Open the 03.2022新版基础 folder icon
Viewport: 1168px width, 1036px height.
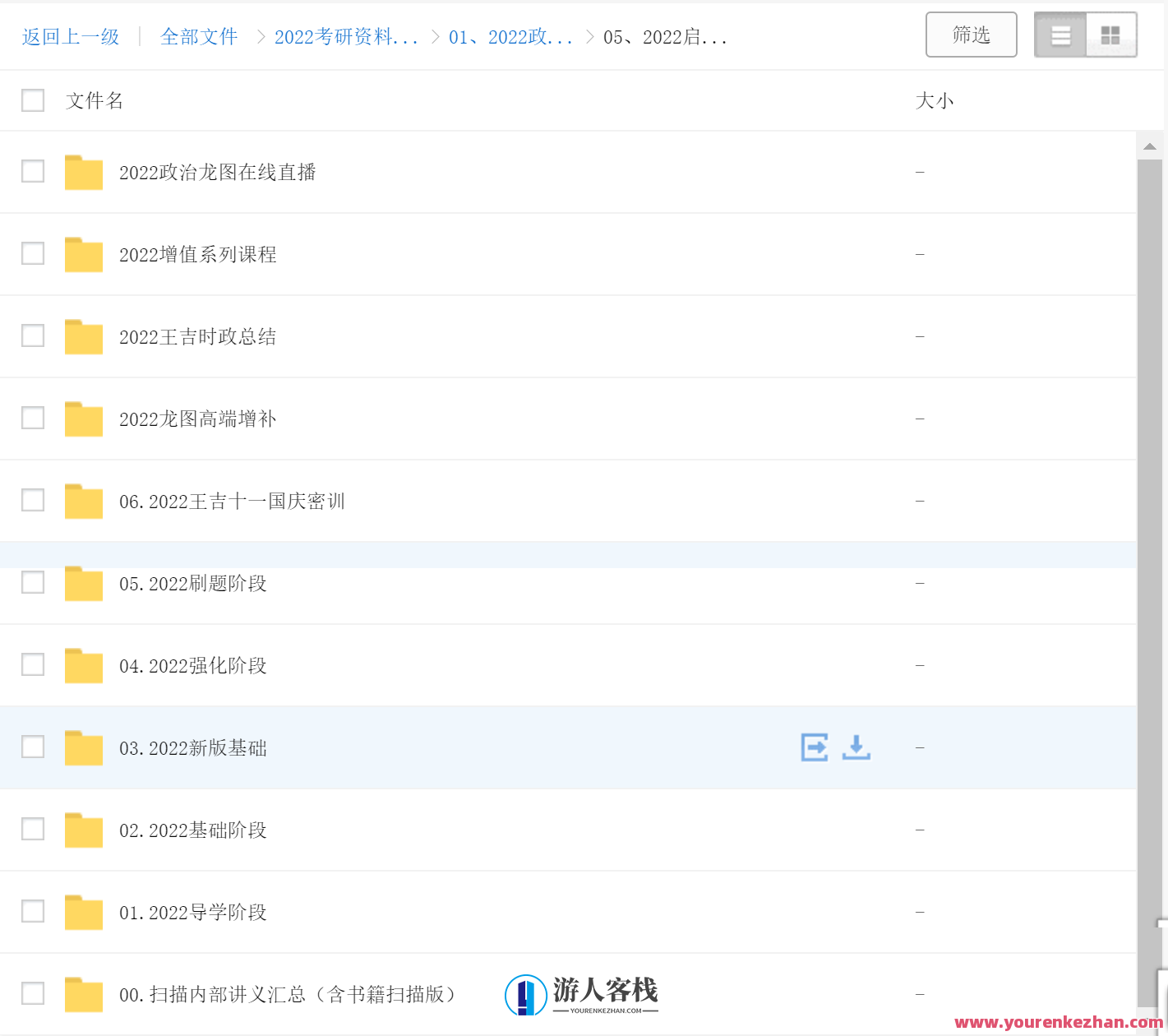pyautogui.click(x=83, y=747)
